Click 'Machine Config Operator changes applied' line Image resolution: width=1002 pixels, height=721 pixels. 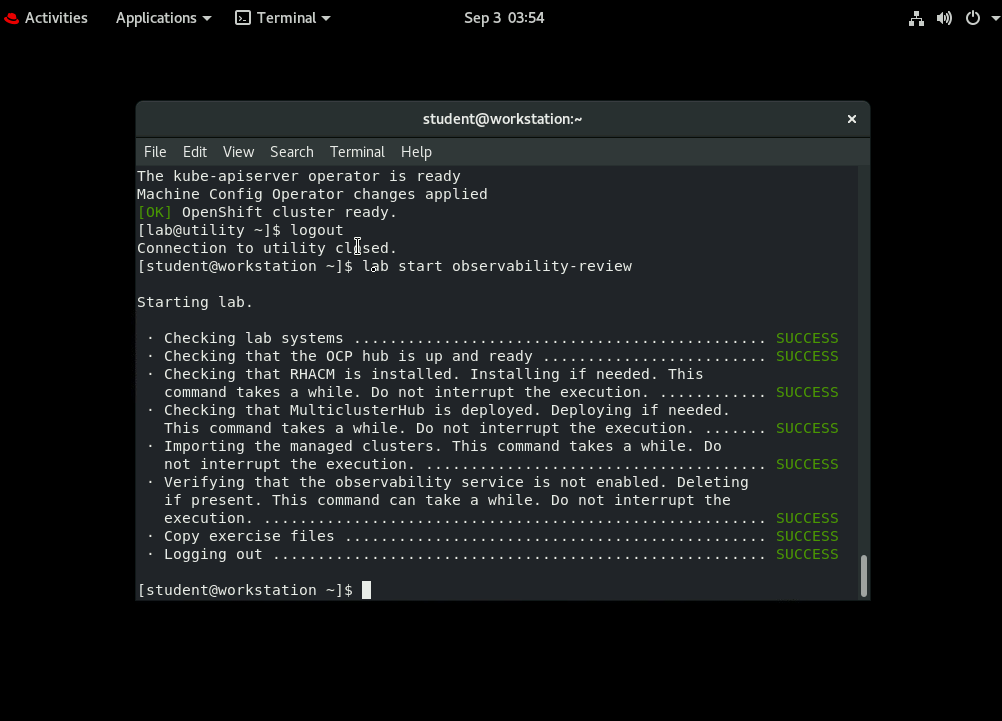[x=312, y=194]
